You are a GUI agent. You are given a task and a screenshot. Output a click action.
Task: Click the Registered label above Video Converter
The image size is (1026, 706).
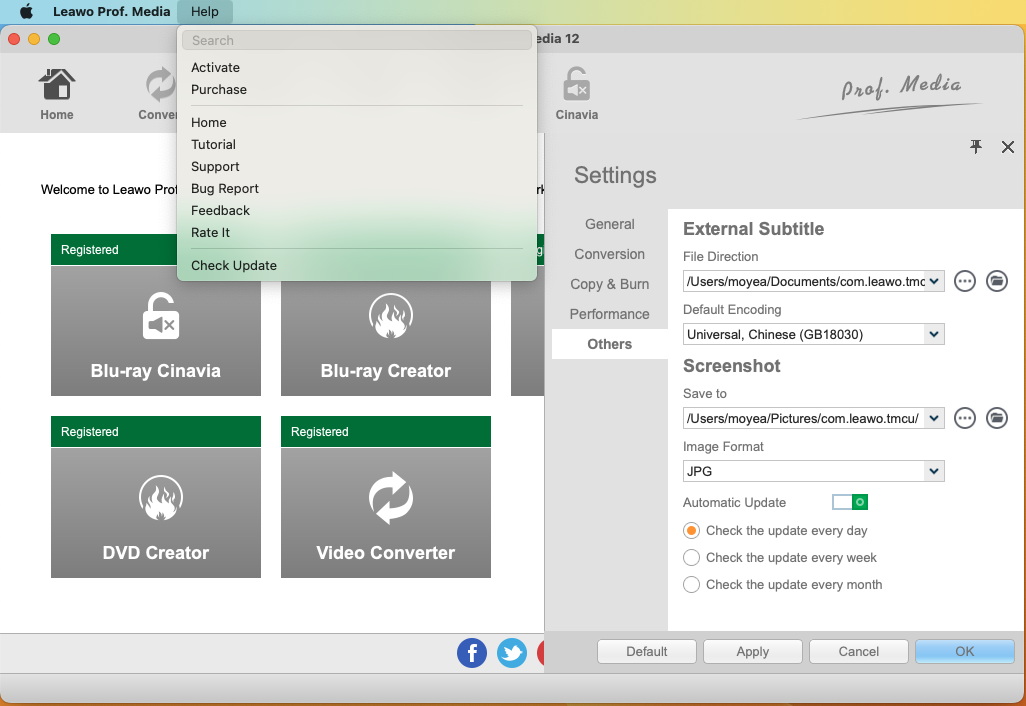pyautogui.click(x=319, y=432)
